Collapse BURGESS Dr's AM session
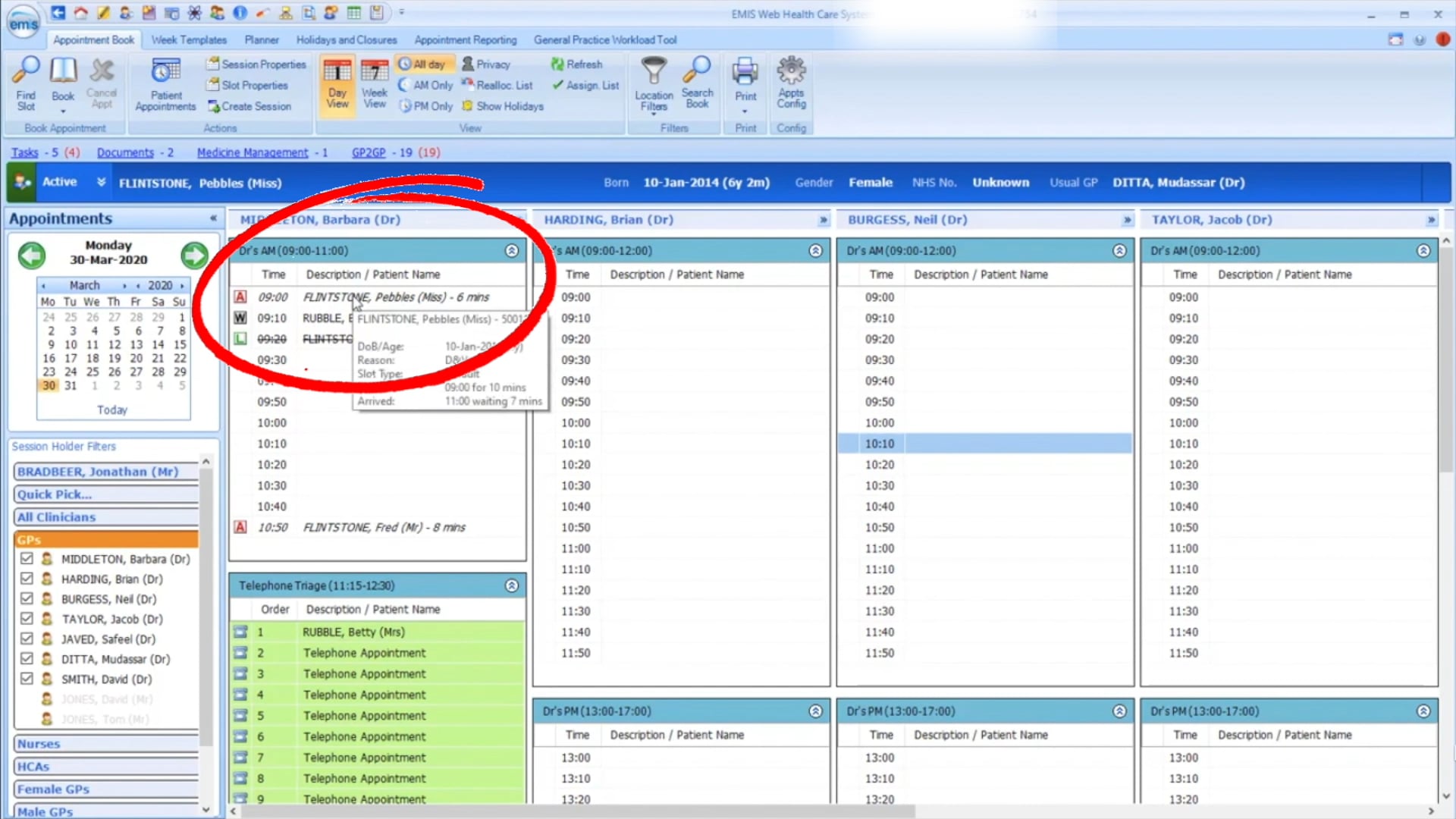 [1119, 250]
